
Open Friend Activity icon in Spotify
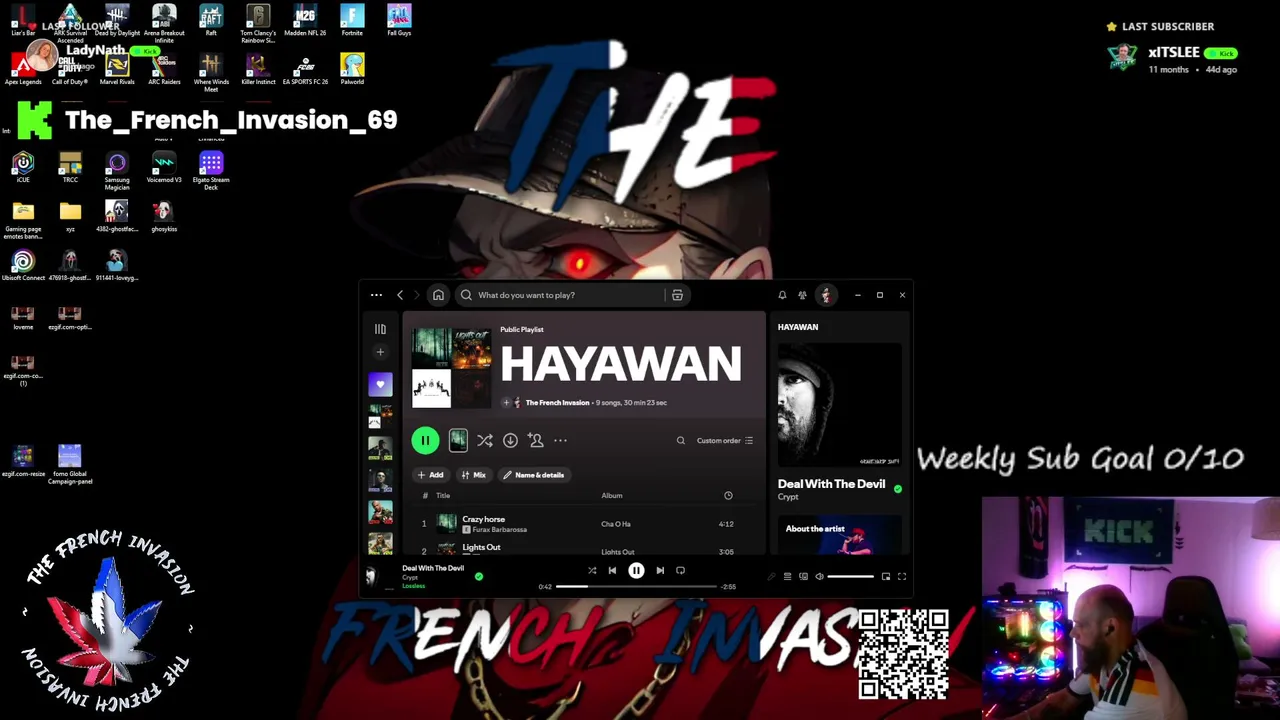tap(802, 295)
